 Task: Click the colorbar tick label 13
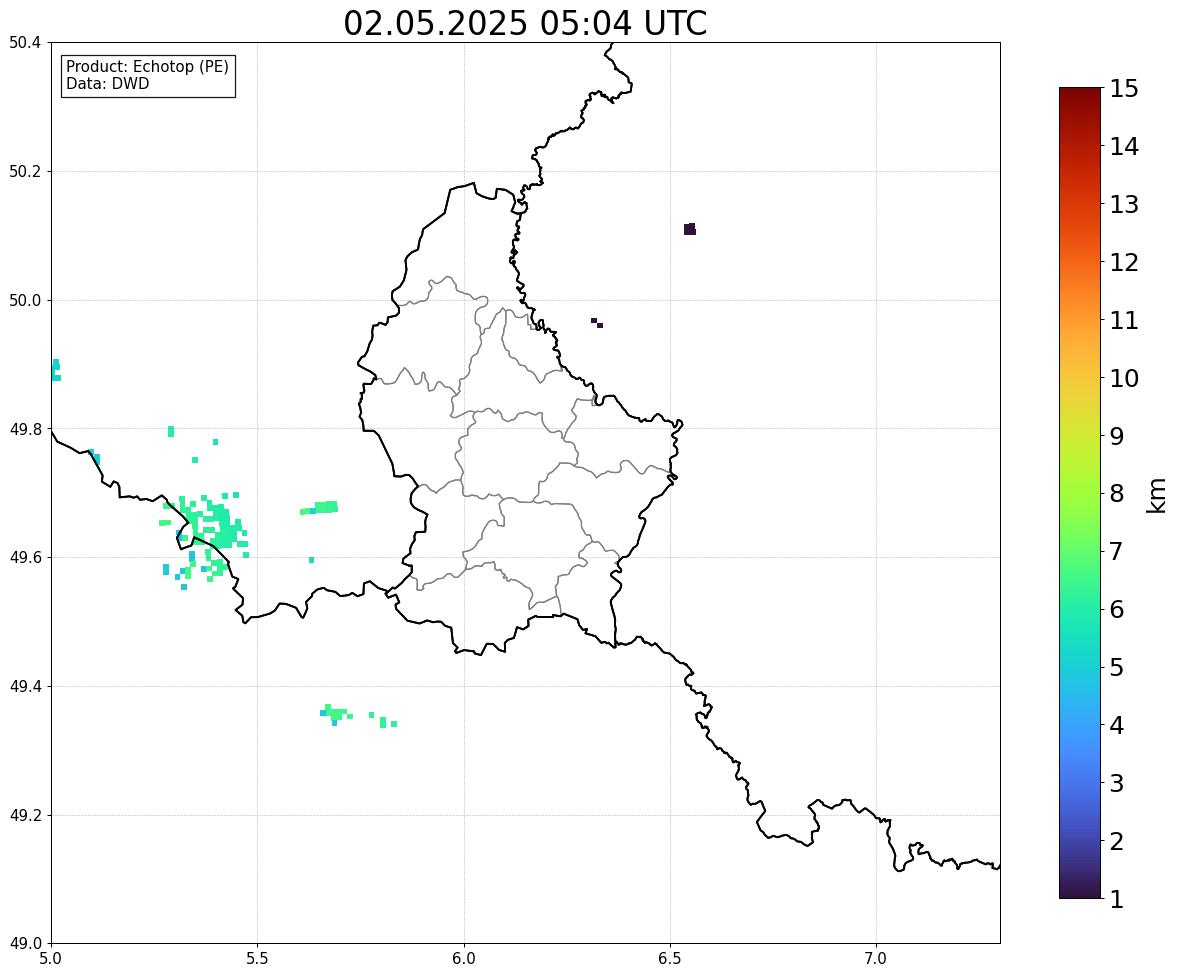[1124, 204]
